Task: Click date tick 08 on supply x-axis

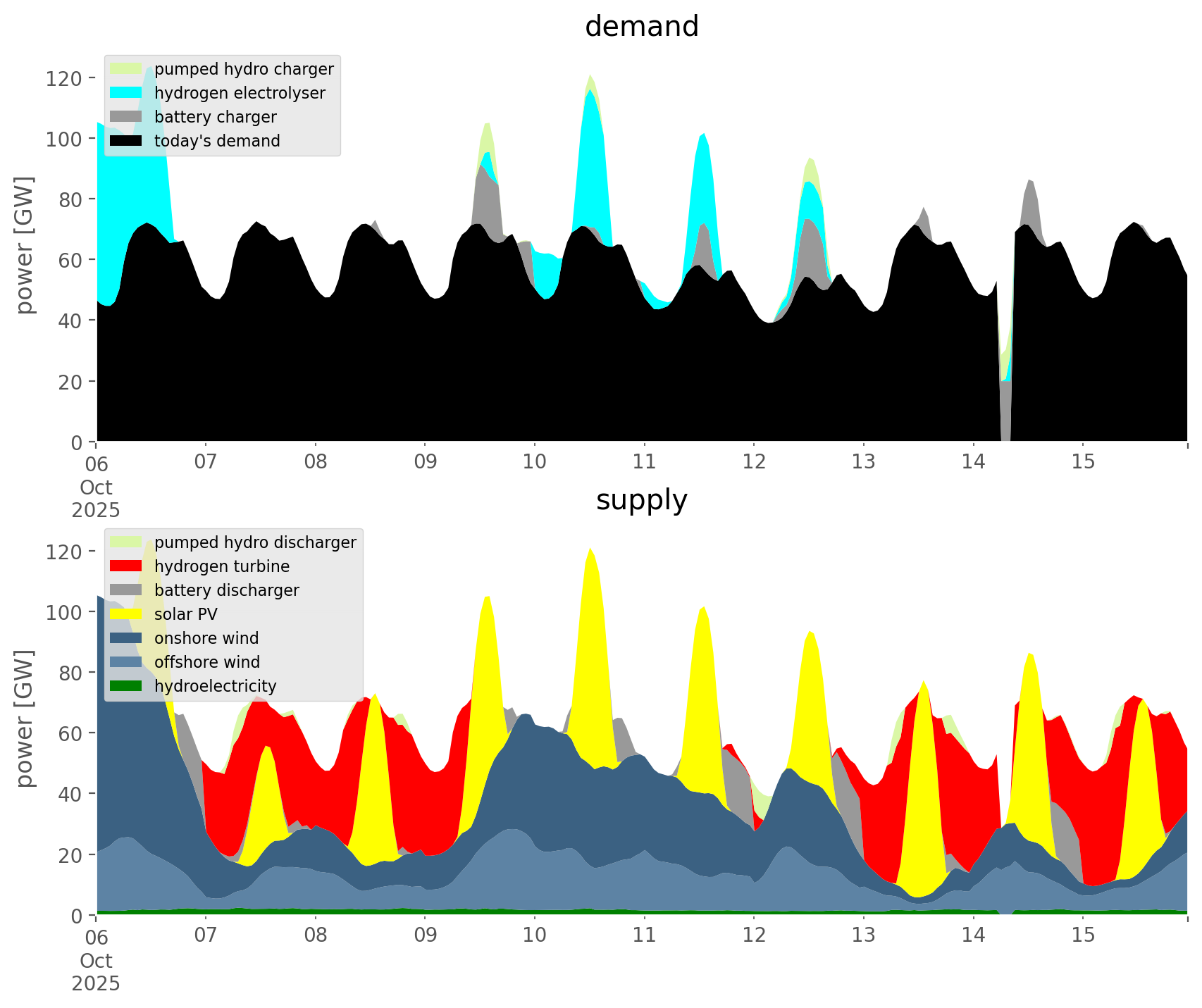Action: click(x=316, y=935)
